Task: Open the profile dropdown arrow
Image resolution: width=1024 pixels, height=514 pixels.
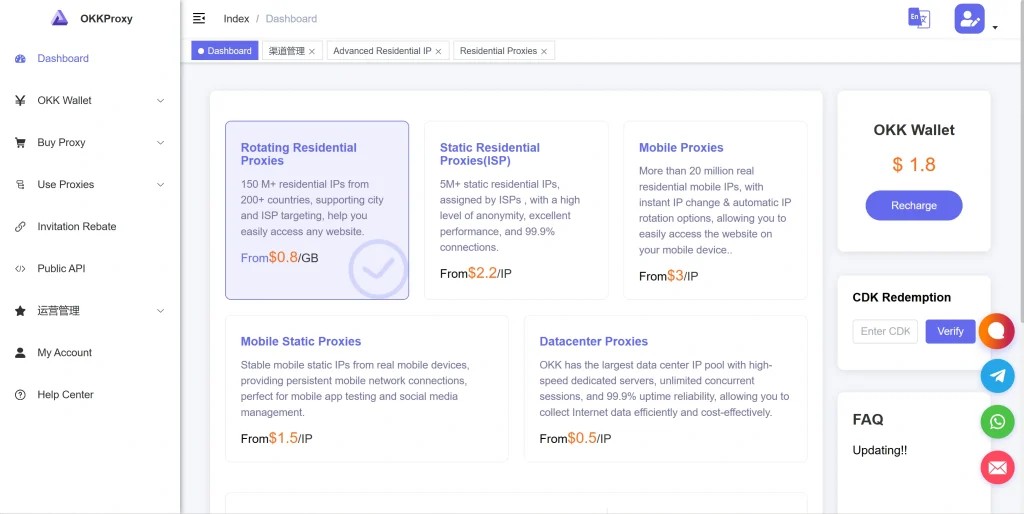Action: (x=995, y=27)
